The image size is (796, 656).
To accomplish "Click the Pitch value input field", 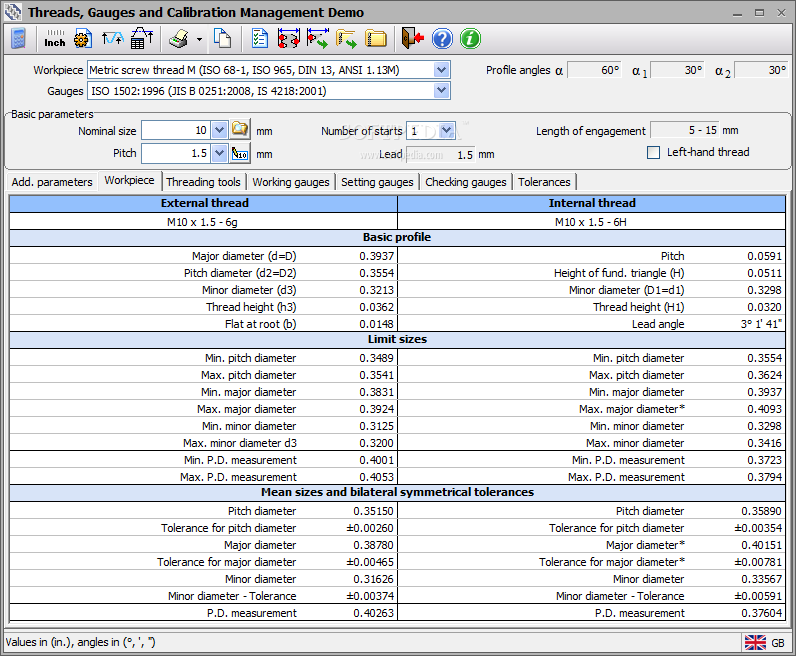I will (176, 153).
